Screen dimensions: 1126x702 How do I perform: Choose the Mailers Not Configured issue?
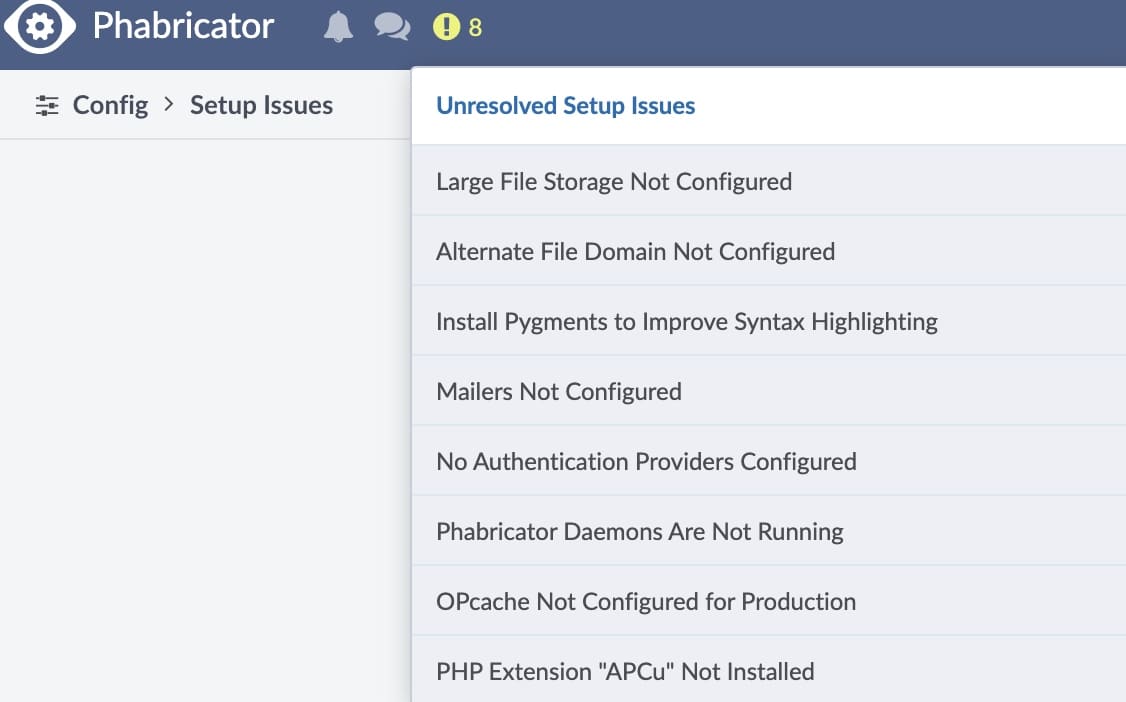tap(559, 391)
